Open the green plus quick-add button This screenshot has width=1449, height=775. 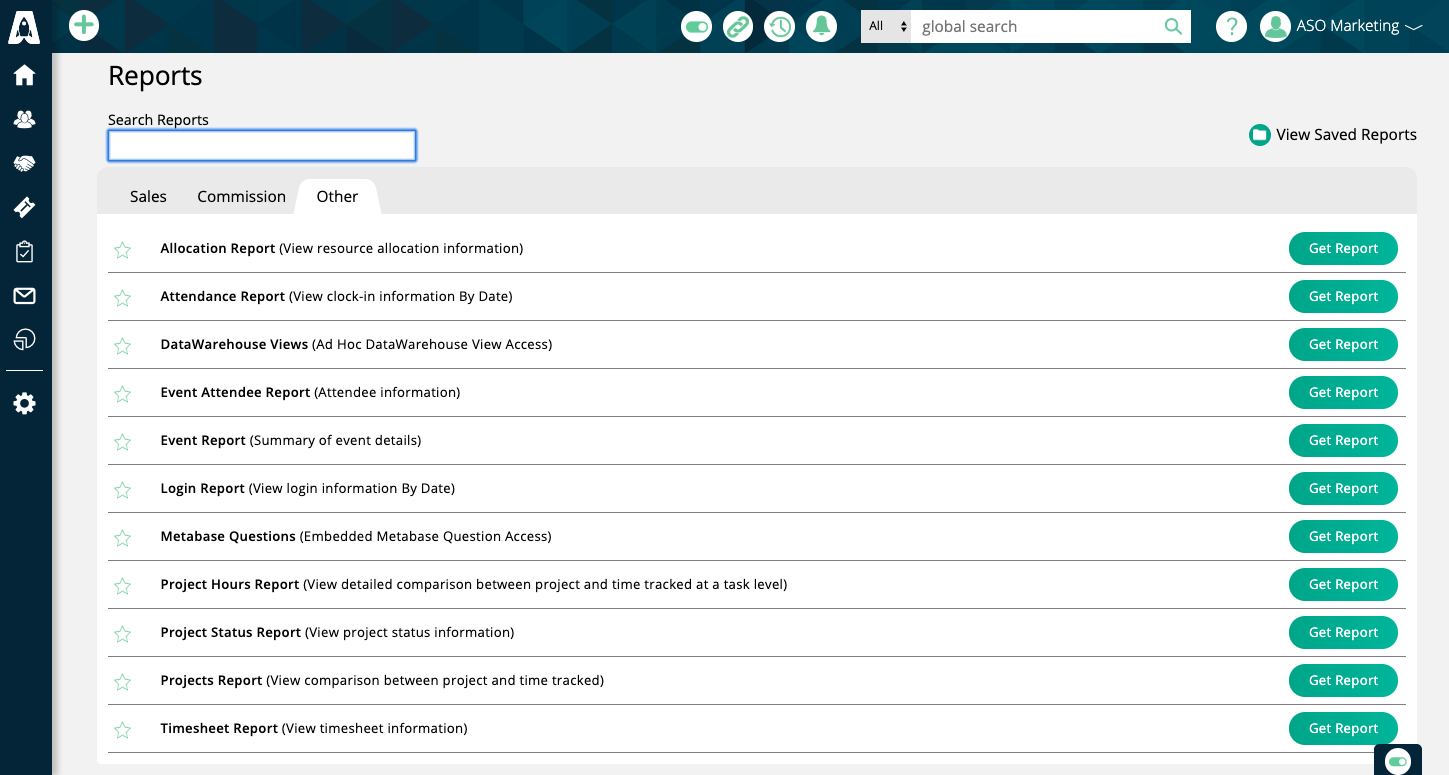[x=84, y=25]
